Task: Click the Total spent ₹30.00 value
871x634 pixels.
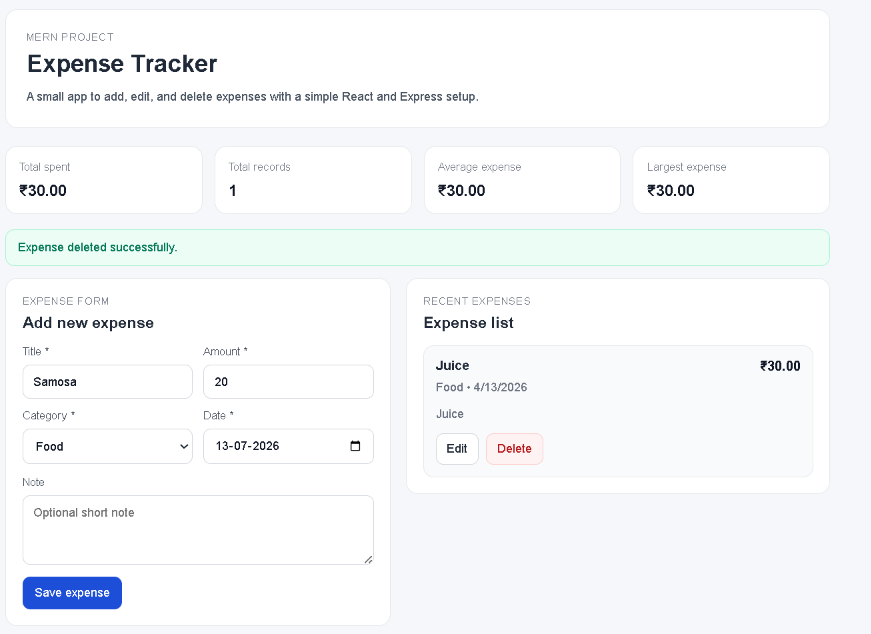Action: coord(43,191)
